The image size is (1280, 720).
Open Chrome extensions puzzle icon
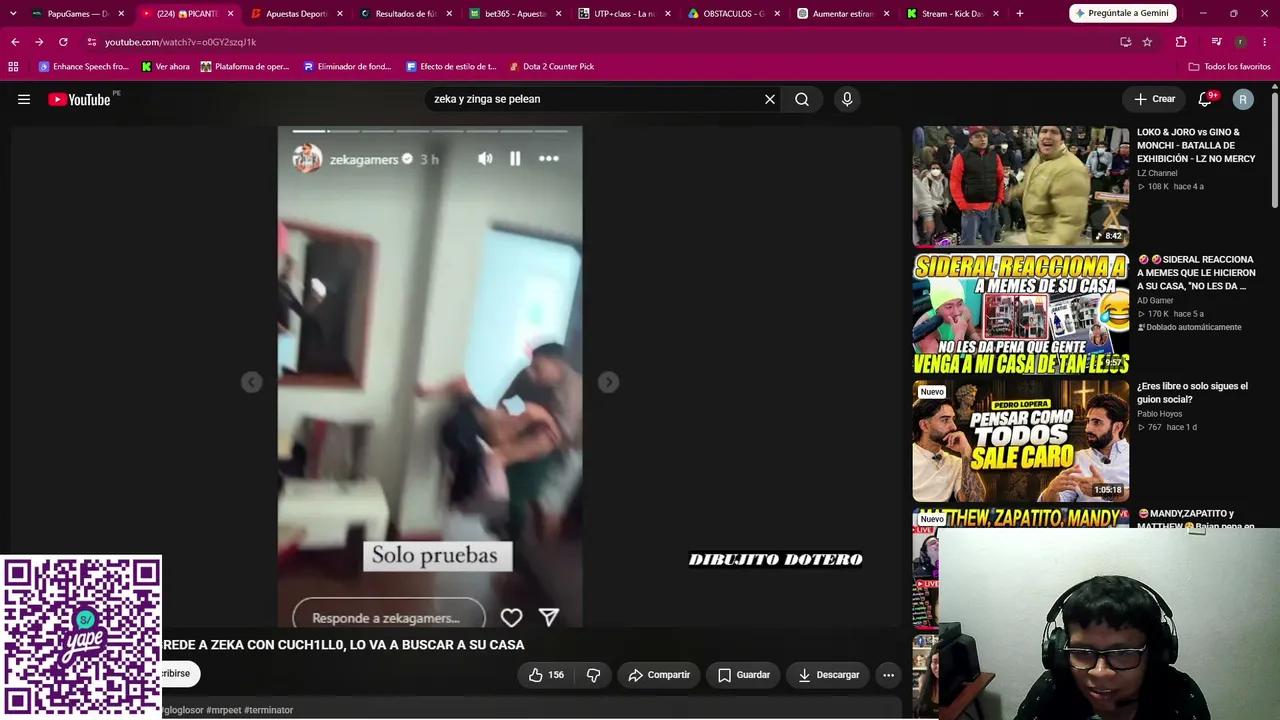tap(1181, 42)
